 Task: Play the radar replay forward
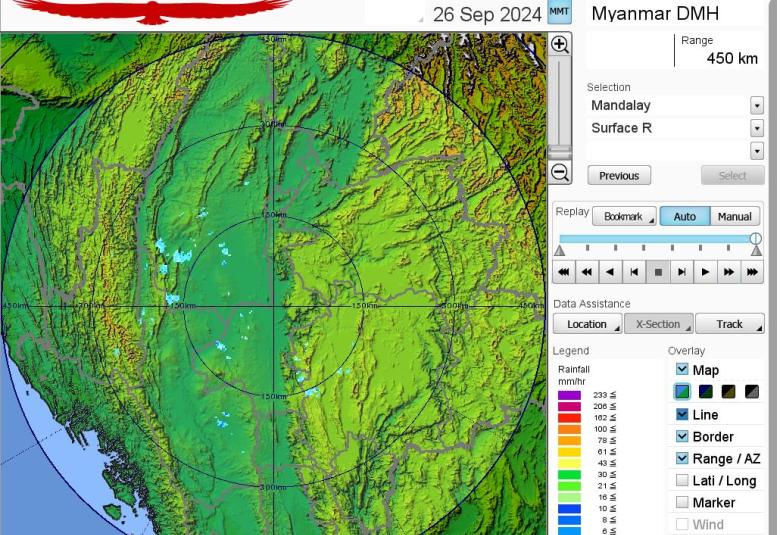pos(705,271)
